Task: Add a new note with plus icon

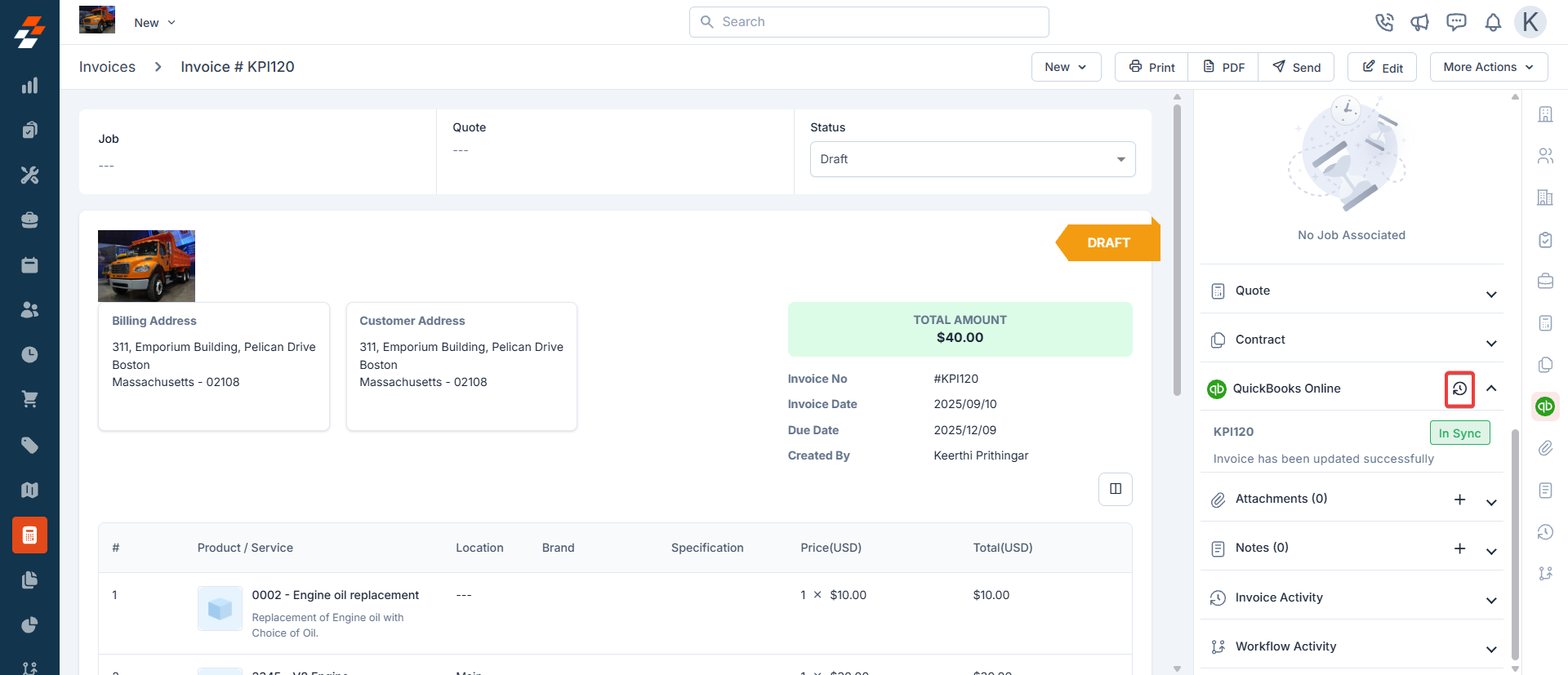Action: [1459, 548]
